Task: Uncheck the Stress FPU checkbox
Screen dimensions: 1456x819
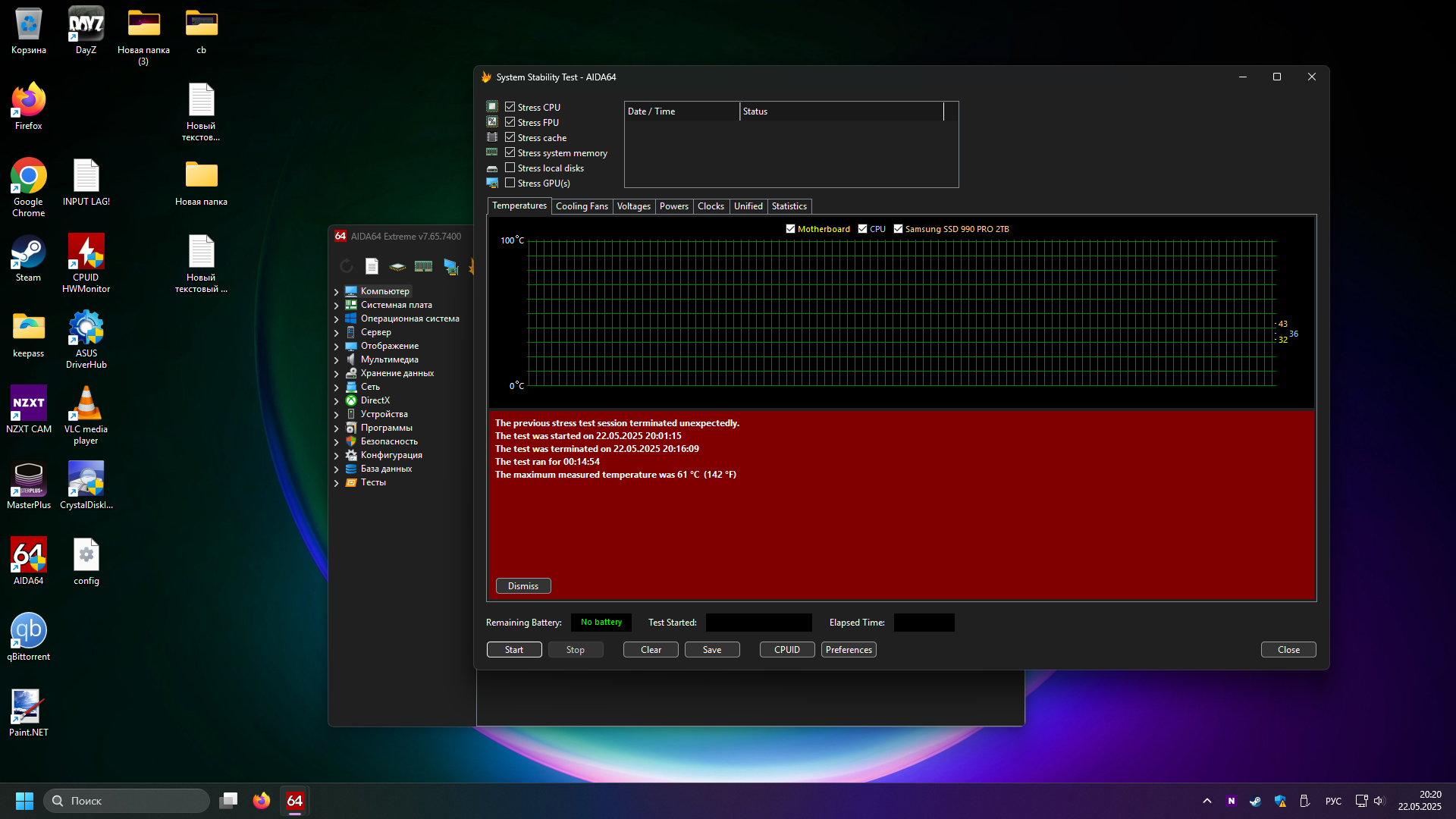Action: click(510, 122)
